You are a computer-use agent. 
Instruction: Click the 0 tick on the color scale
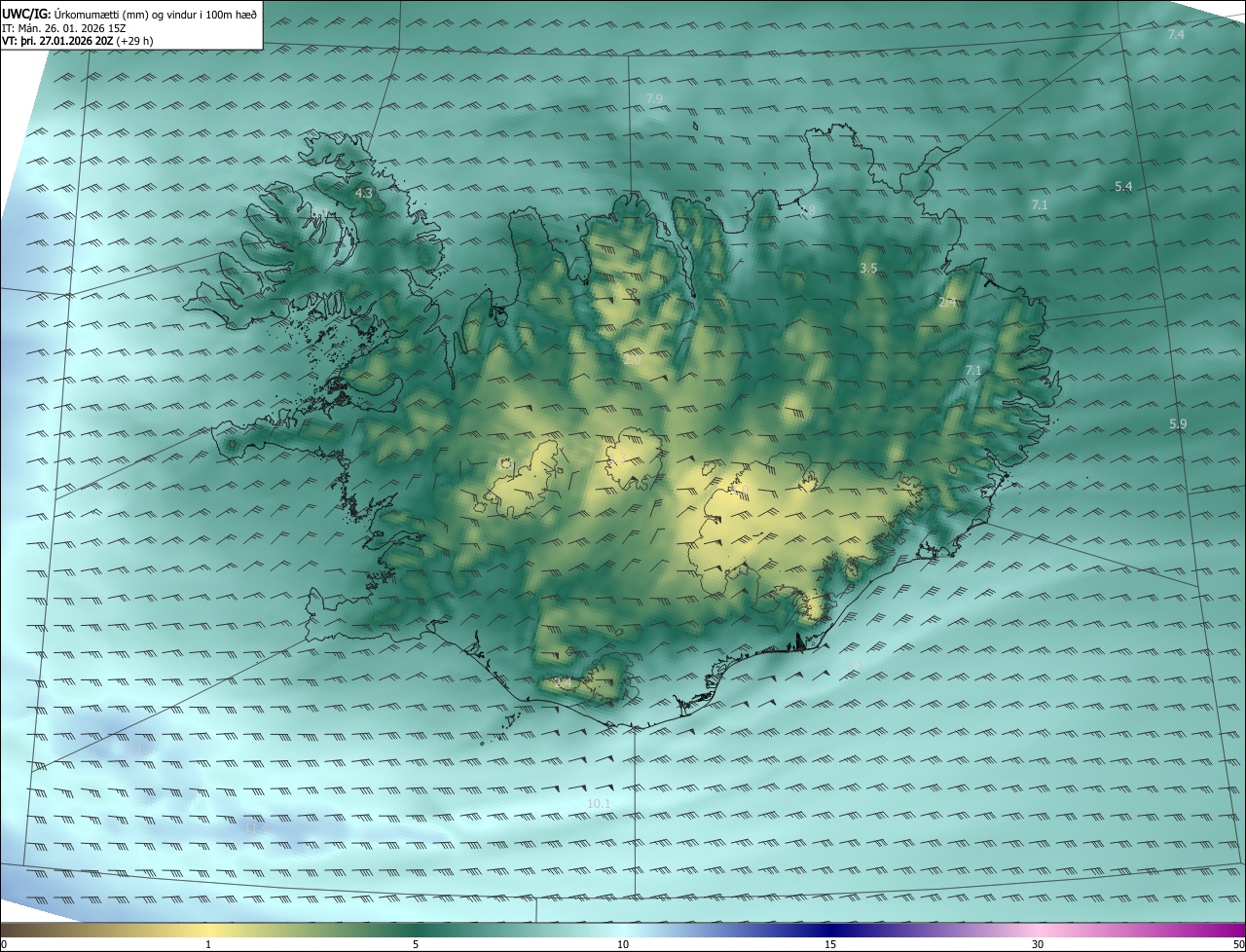(x=4, y=944)
